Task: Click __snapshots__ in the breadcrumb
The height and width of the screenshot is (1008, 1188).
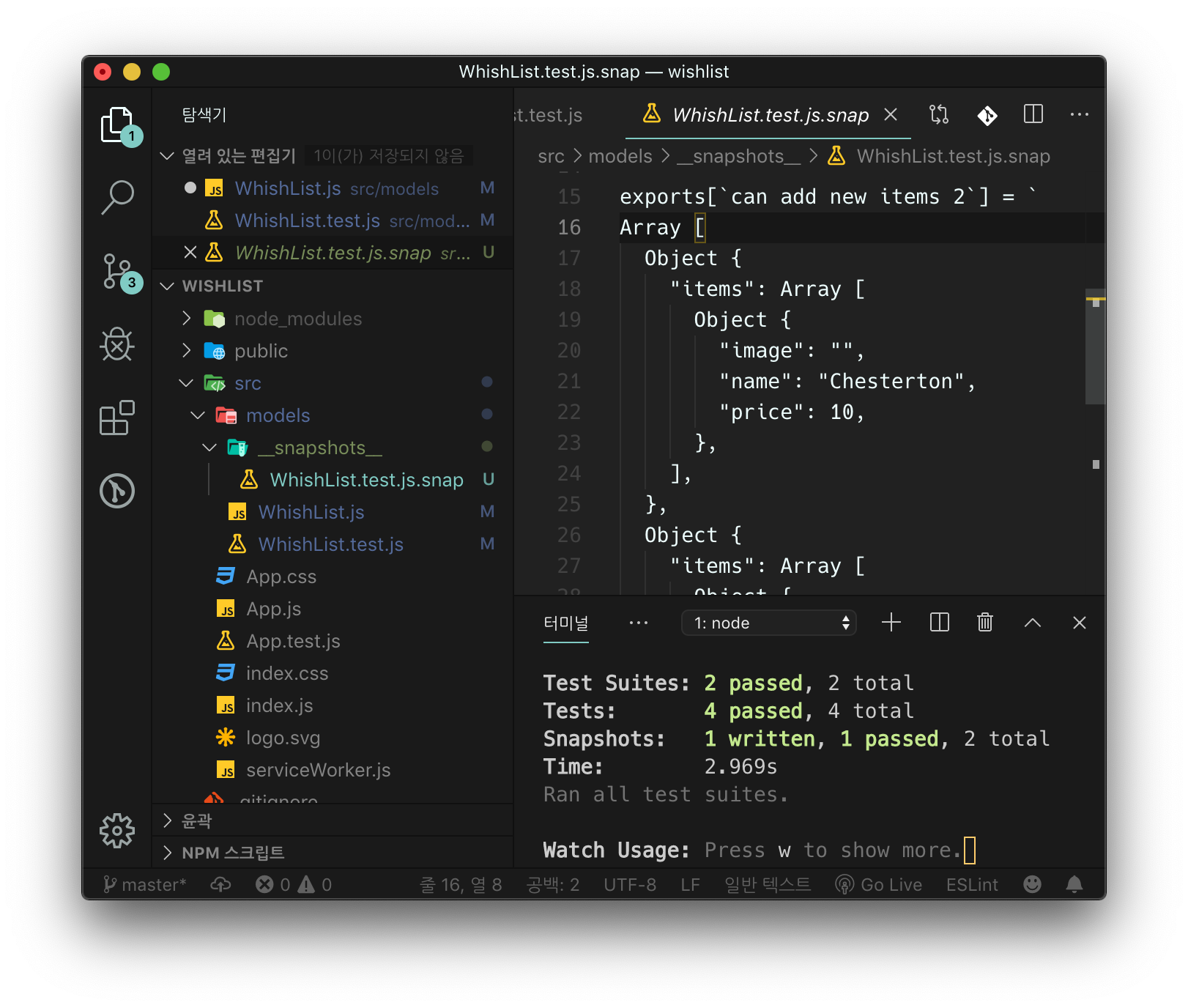Action: click(x=738, y=156)
